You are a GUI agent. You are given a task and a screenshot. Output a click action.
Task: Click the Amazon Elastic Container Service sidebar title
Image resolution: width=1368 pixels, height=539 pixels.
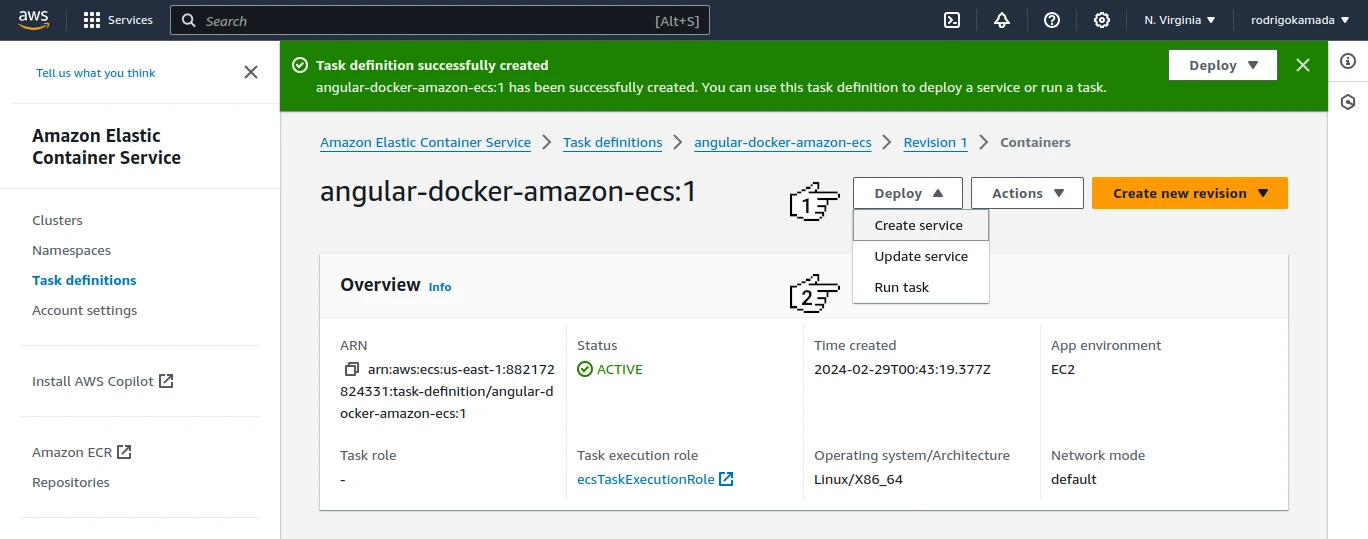click(106, 146)
